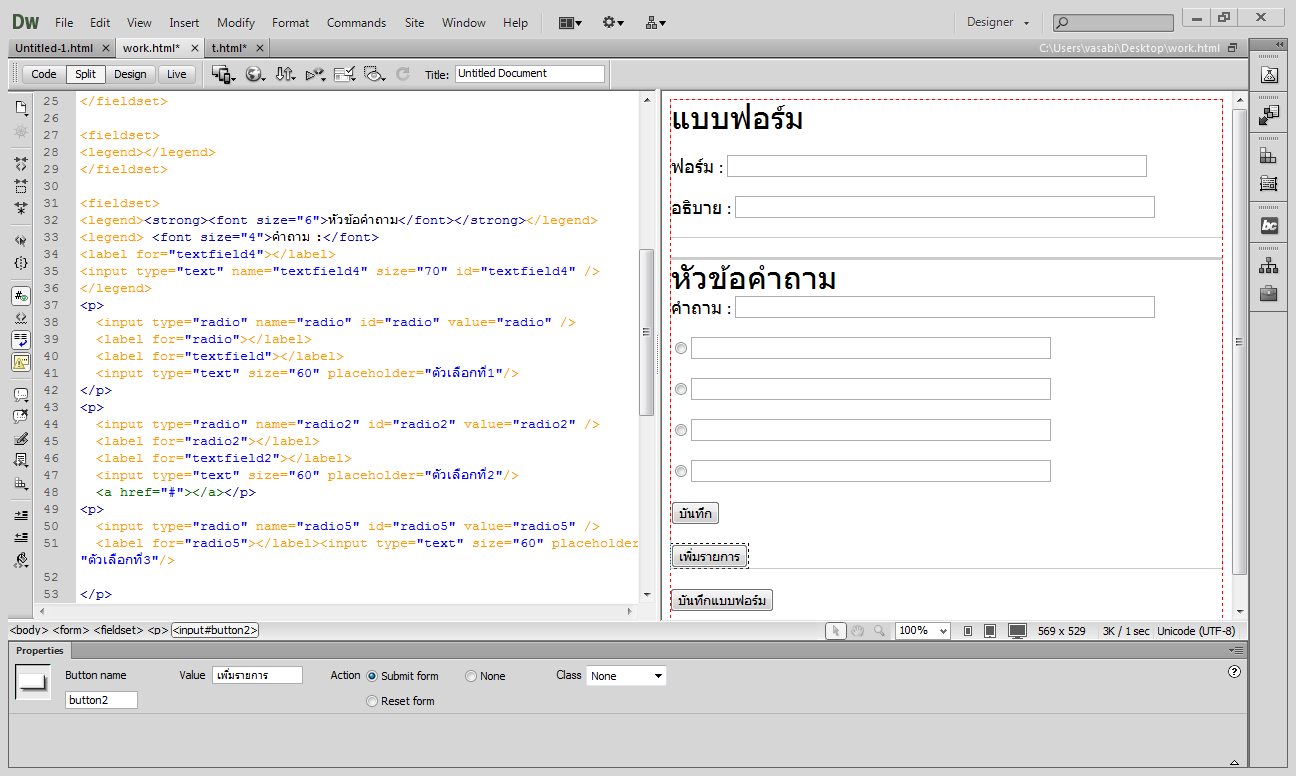The width and height of the screenshot is (1296, 776).
Task: Open Move or Convert CSS icon
Action: point(21,484)
